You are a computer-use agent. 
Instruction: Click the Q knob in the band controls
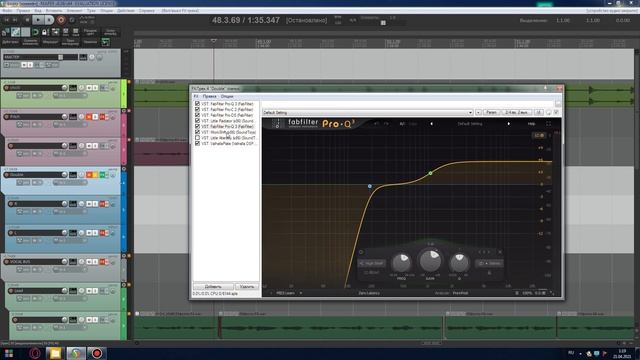tap(459, 262)
